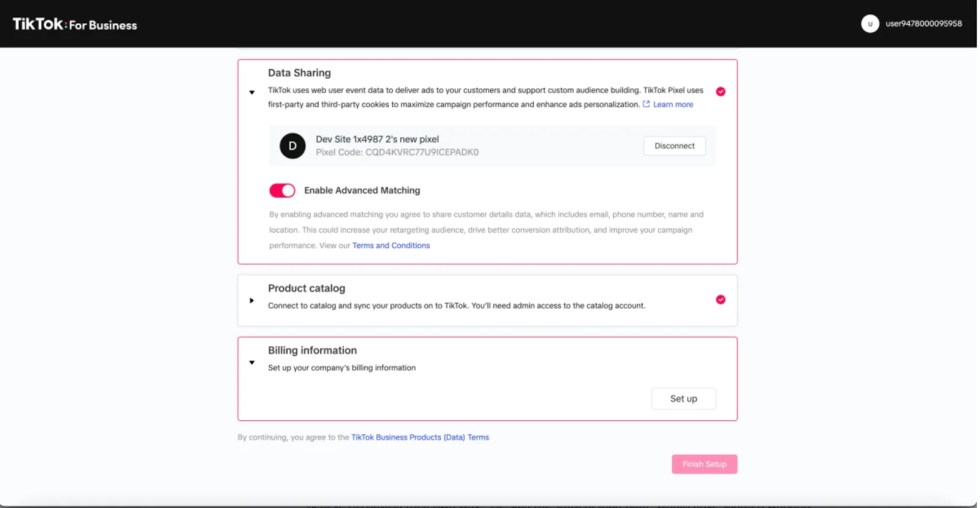980x508 pixels.
Task: Open the Learn more link
Action: coord(673,104)
